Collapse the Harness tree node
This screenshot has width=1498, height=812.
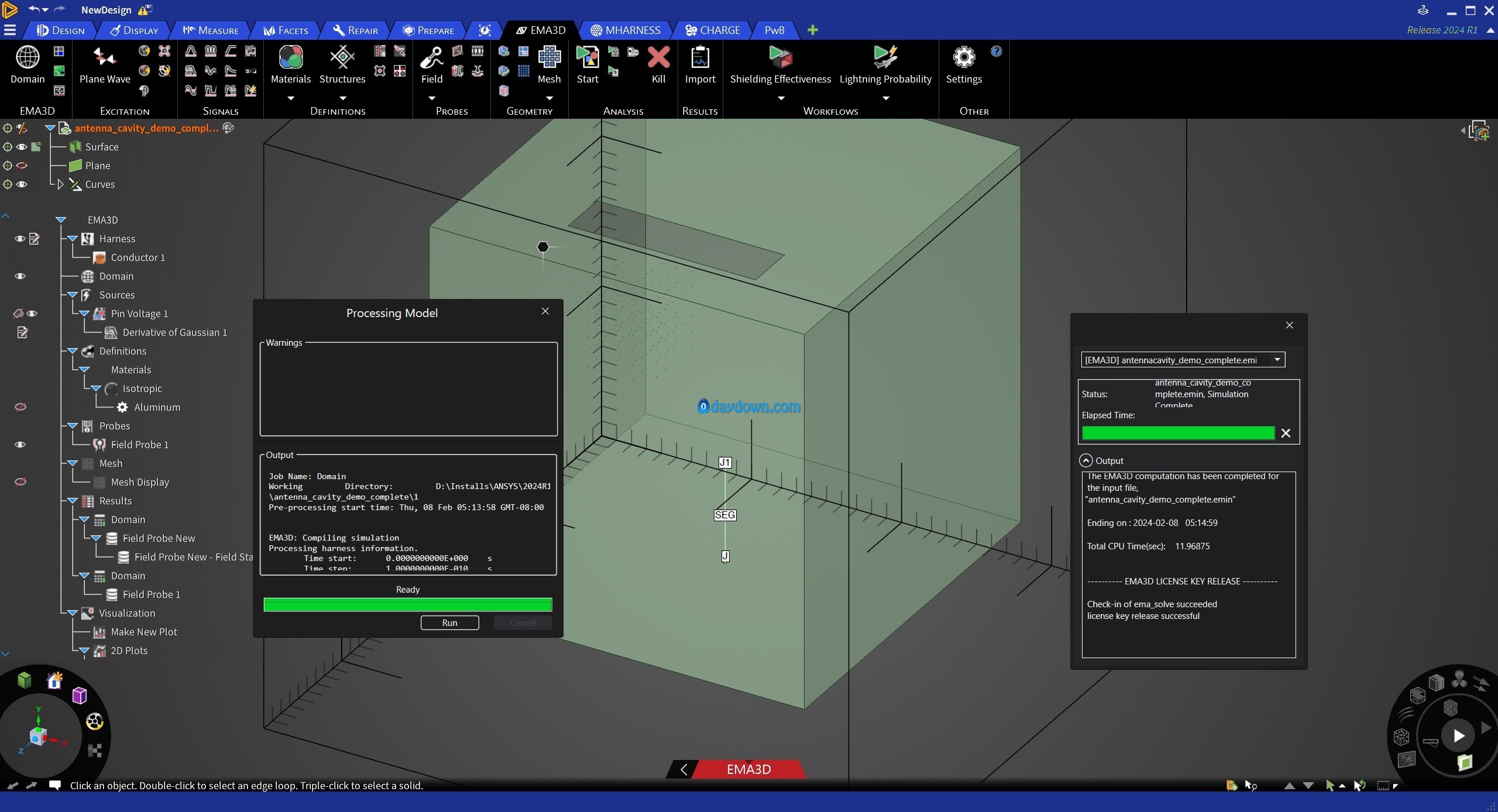tap(73, 239)
